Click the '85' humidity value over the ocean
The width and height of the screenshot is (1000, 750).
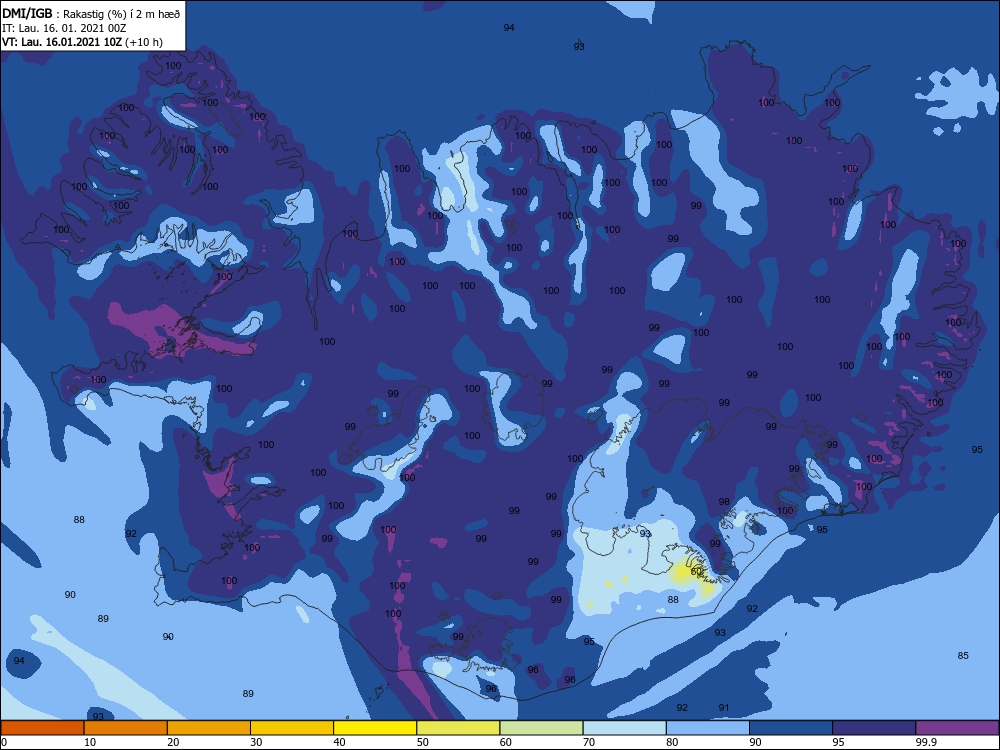(x=963, y=656)
